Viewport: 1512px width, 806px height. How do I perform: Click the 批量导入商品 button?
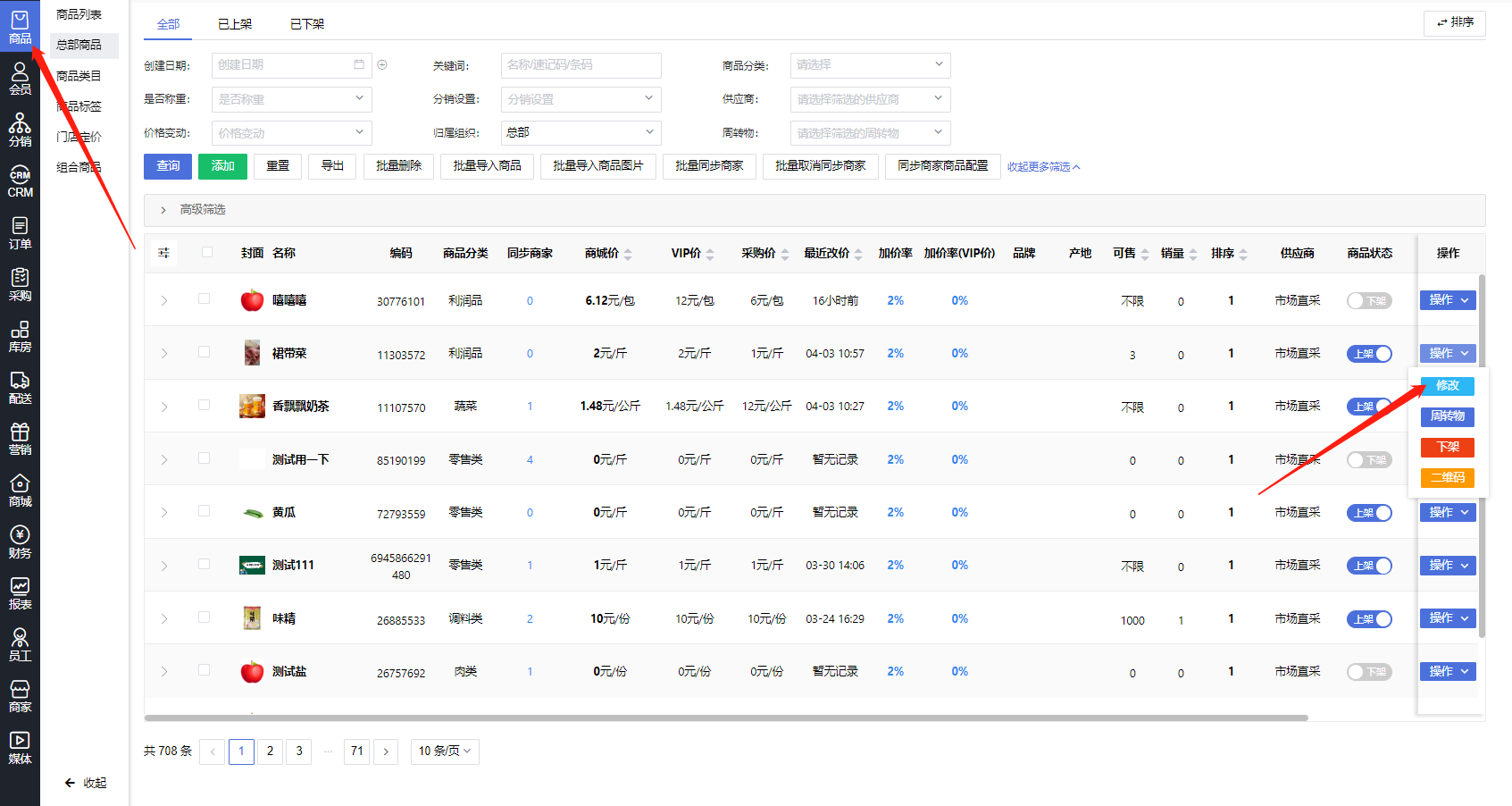(x=487, y=166)
